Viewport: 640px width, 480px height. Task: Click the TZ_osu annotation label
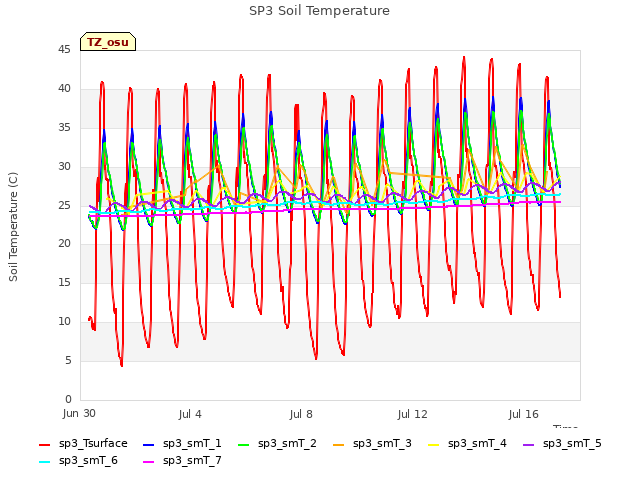(x=108, y=42)
